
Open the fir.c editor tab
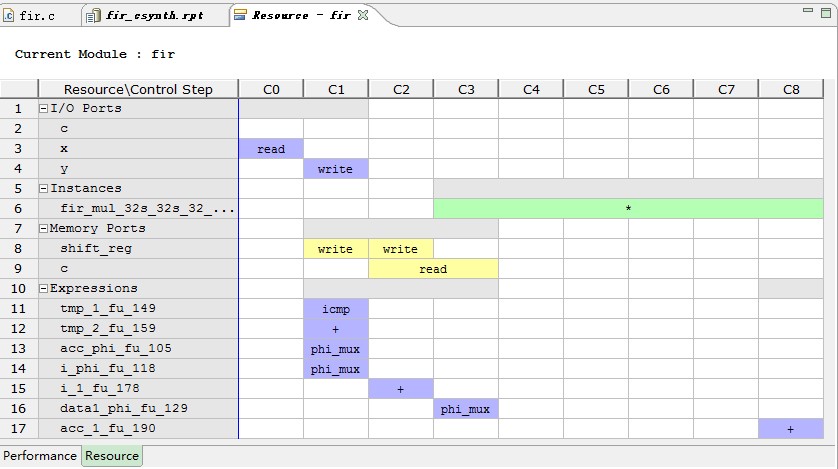(35, 15)
